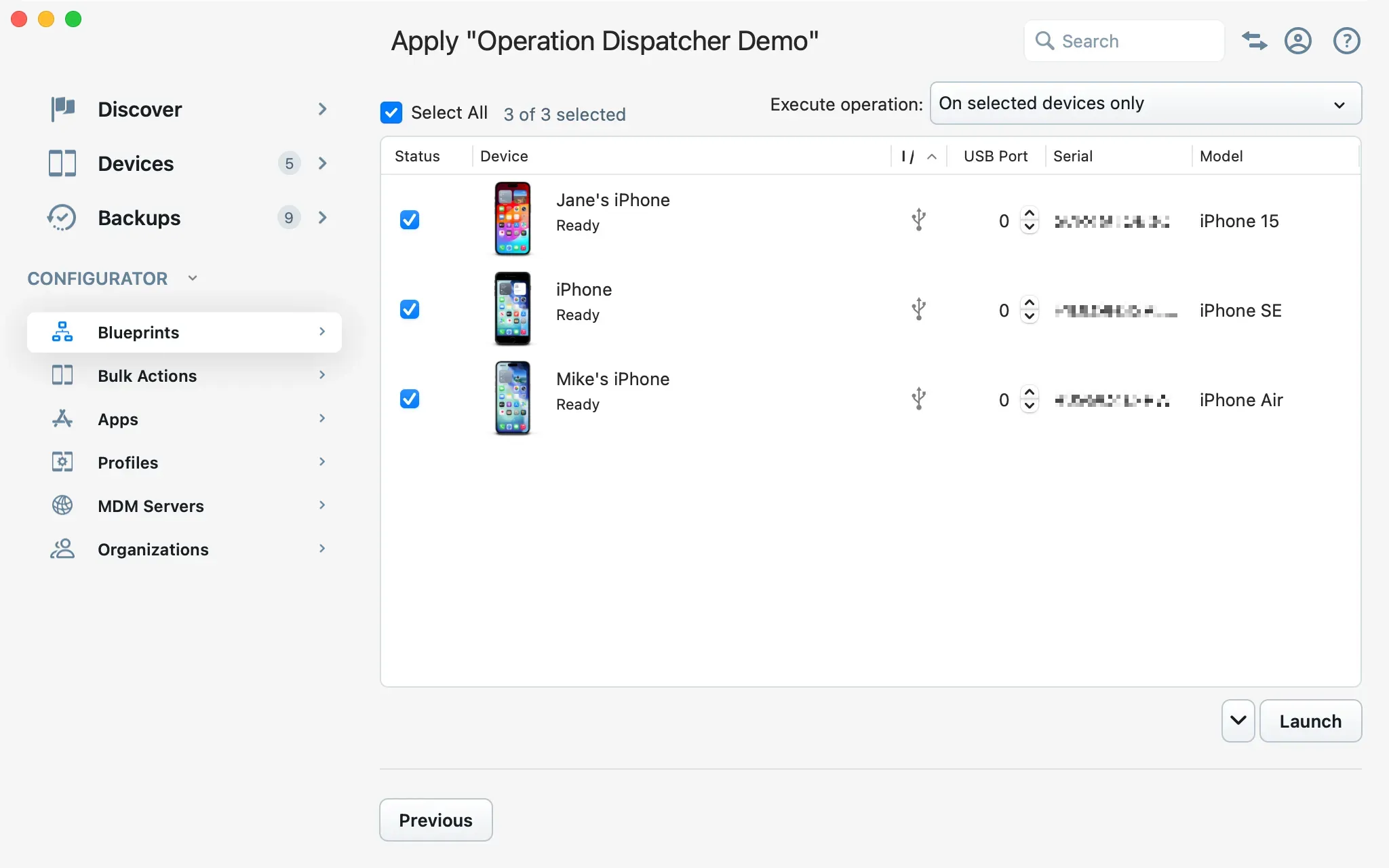Collapse the CONFIGURATOR section

[x=192, y=278]
